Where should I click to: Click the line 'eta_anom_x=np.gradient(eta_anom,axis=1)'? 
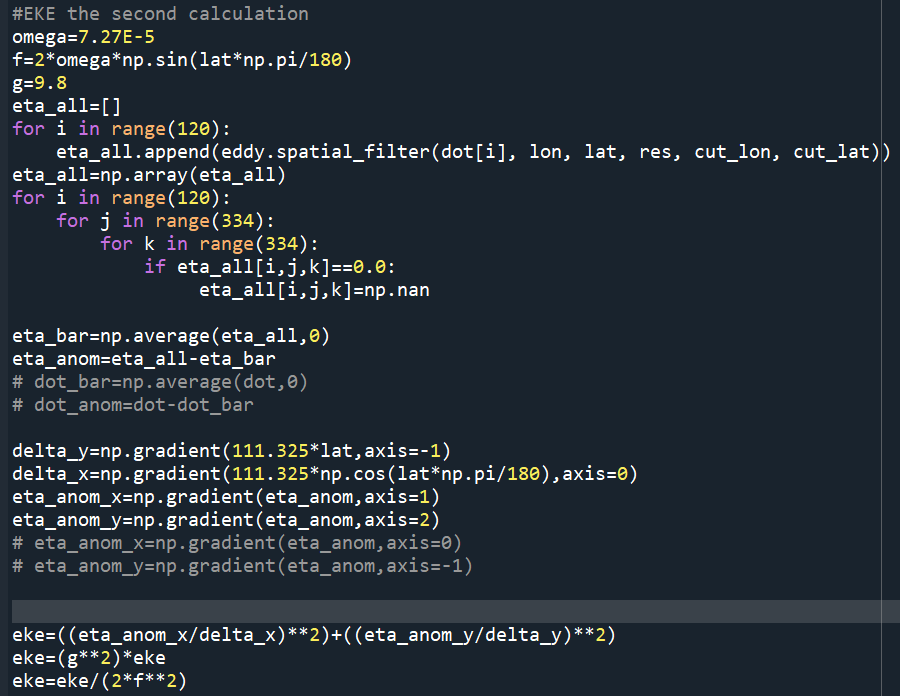pos(226,496)
